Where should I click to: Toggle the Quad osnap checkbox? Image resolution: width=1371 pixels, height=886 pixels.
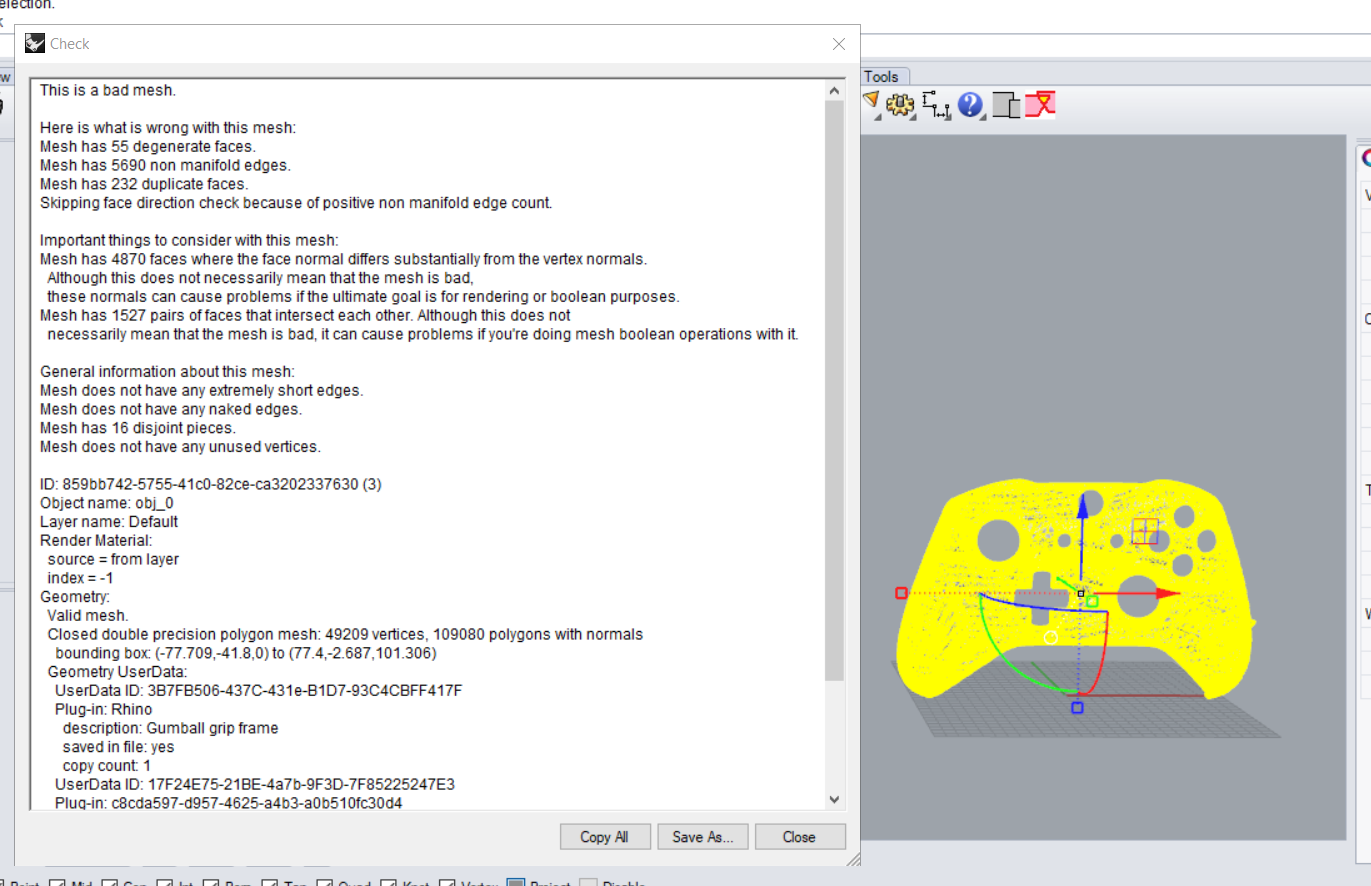pyautogui.click(x=323, y=884)
